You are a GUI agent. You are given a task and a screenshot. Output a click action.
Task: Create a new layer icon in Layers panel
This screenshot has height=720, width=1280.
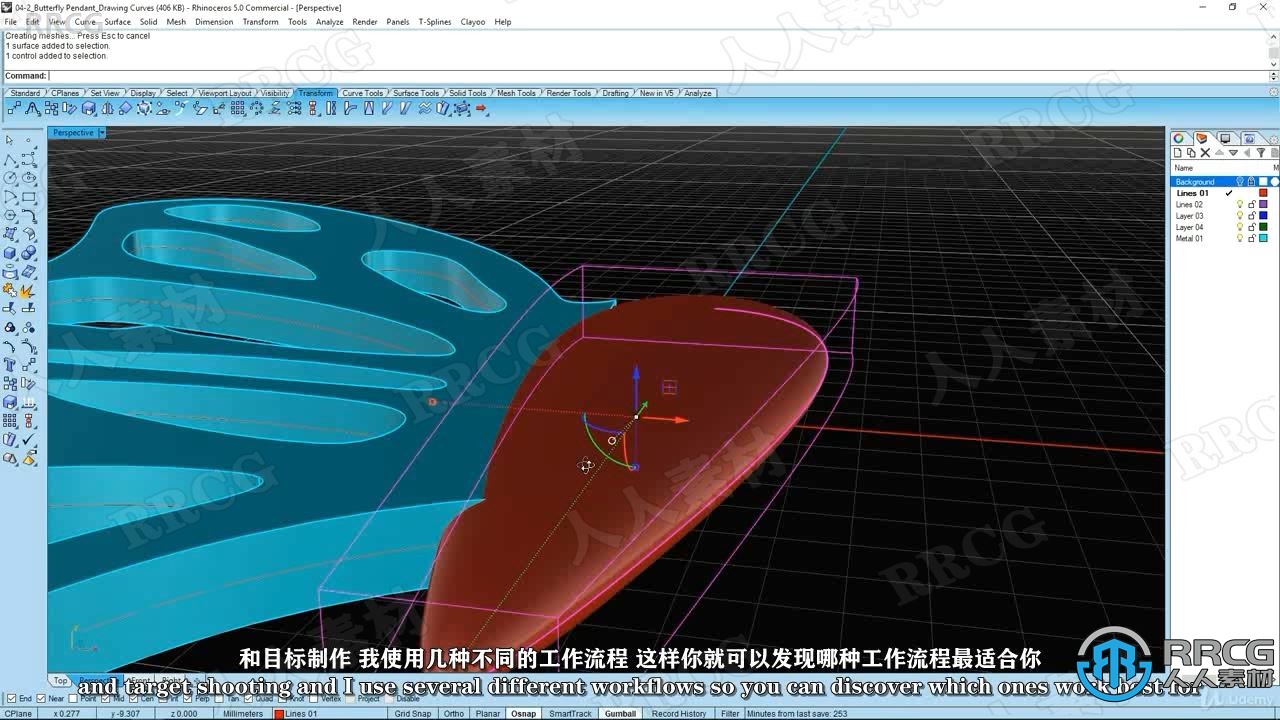pyautogui.click(x=1178, y=153)
